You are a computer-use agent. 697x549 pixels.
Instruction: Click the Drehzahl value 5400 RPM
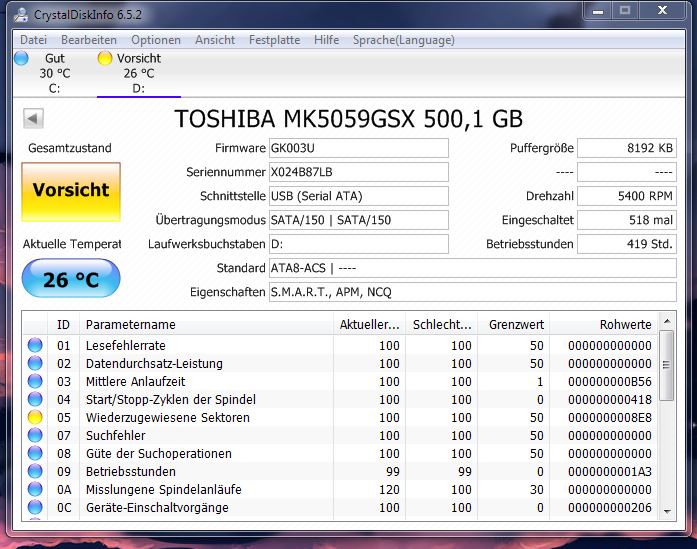pos(627,196)
